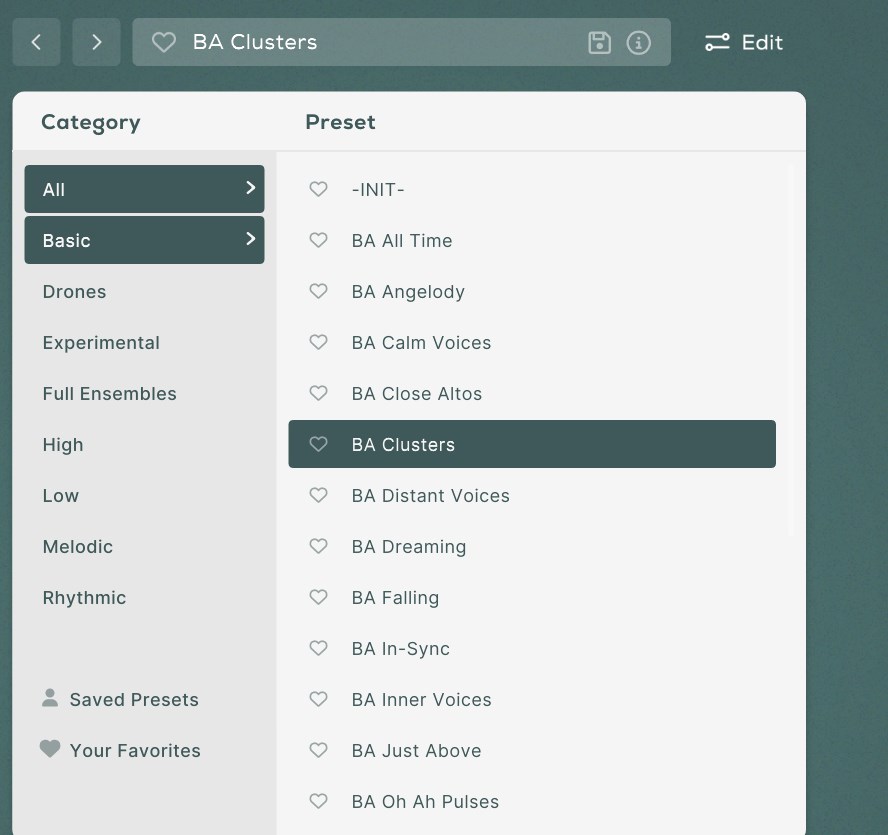Screen dimensions: 888x835
Task: Click the Edit sliders icon
Action: 717,42
